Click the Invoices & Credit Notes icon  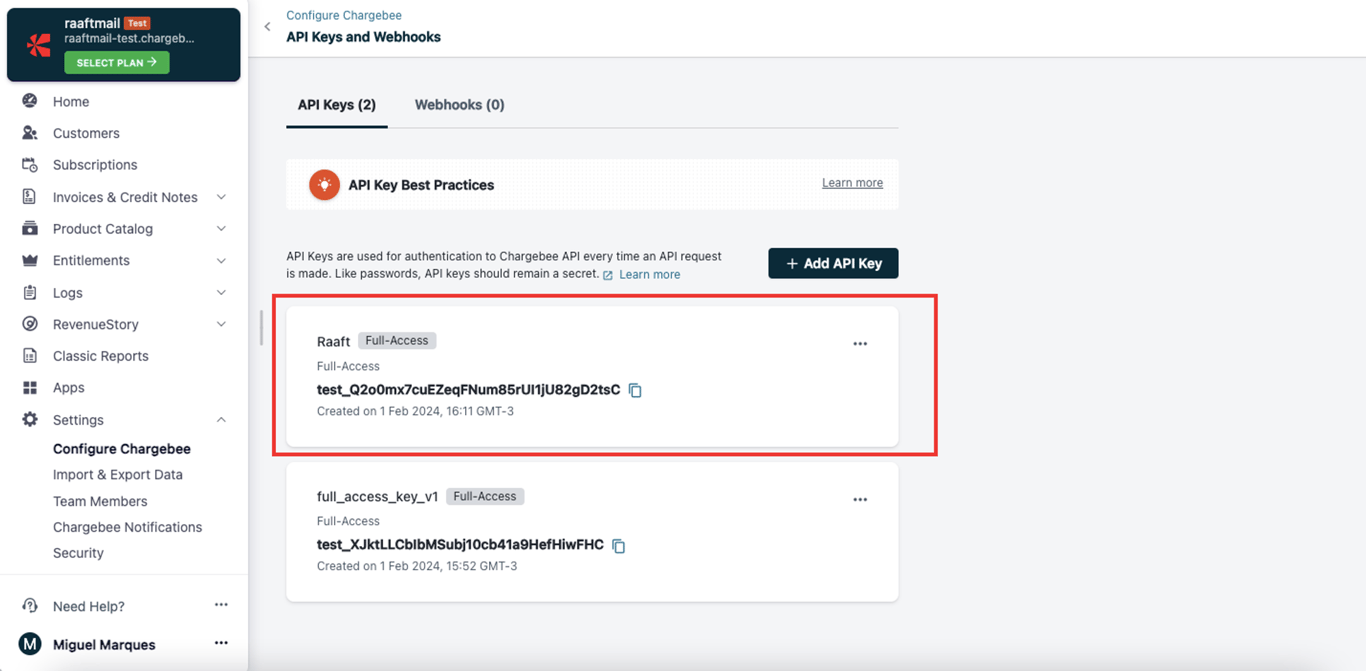point(30,197)
